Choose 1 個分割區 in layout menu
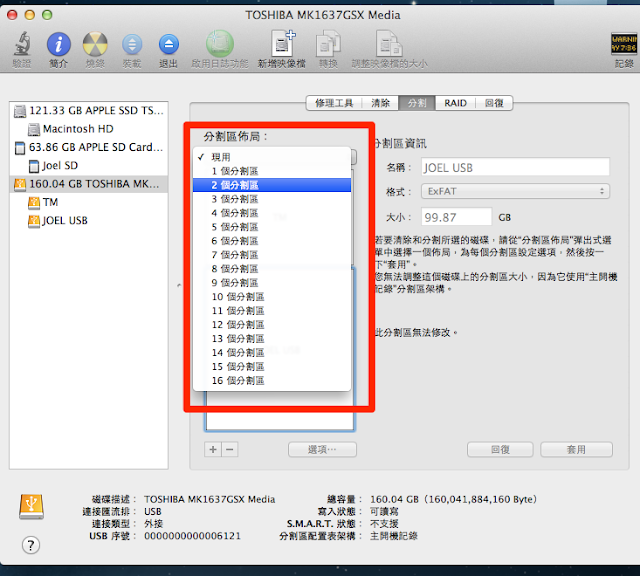The width and height of the screenshot is (640, 576). 272,171
